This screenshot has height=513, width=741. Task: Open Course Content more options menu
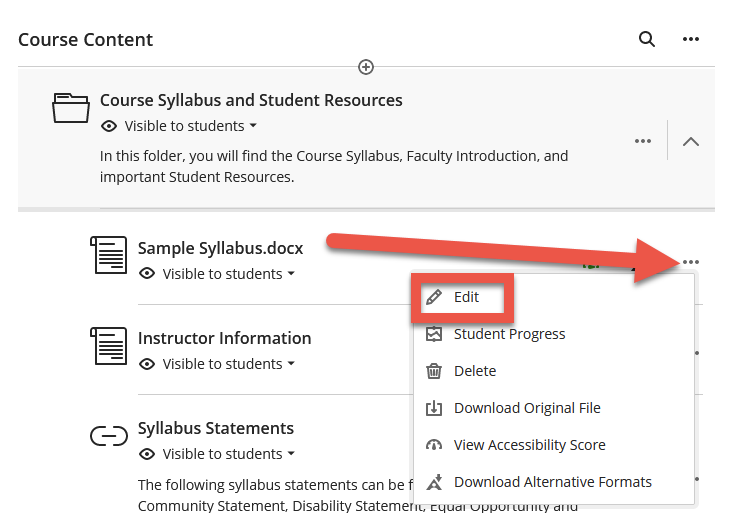690,39
